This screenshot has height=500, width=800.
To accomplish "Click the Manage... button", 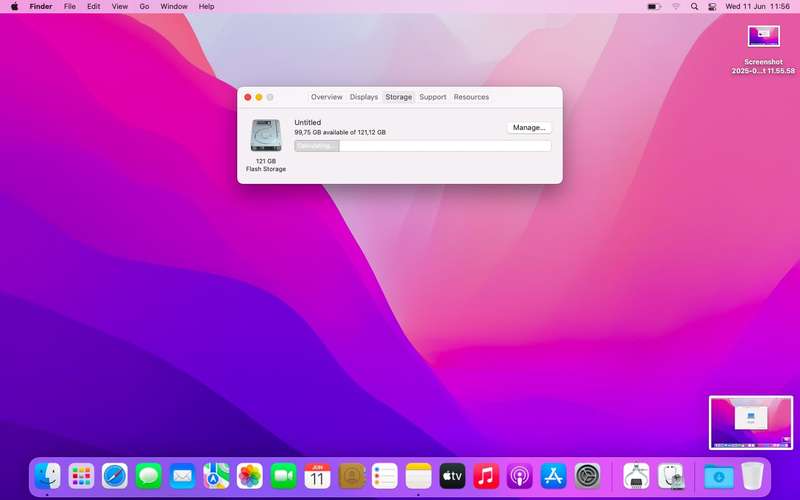I will 529,128.
